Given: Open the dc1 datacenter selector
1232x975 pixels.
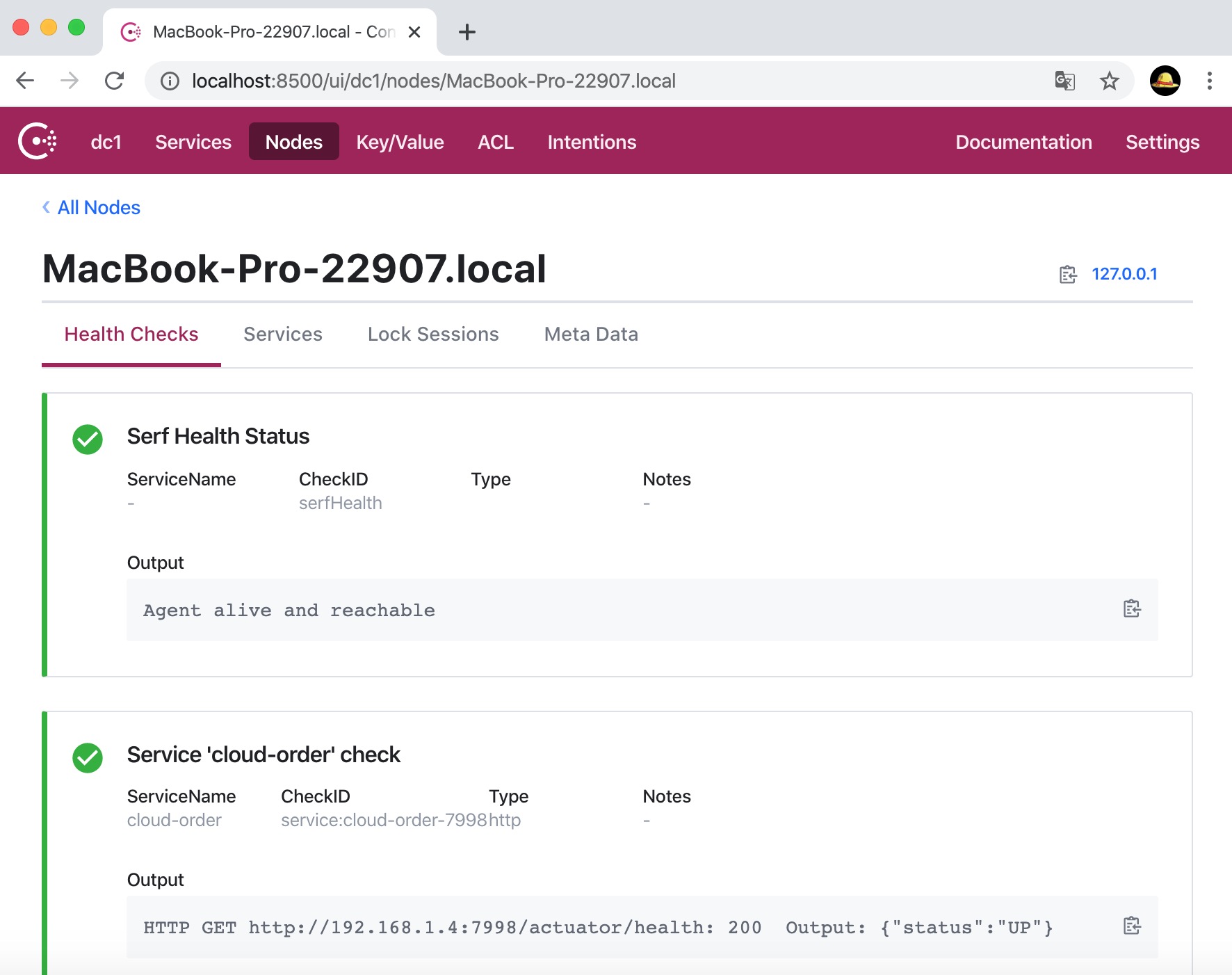Looking at the screenshot, I should pyautogui.click(x=106, y=142).
